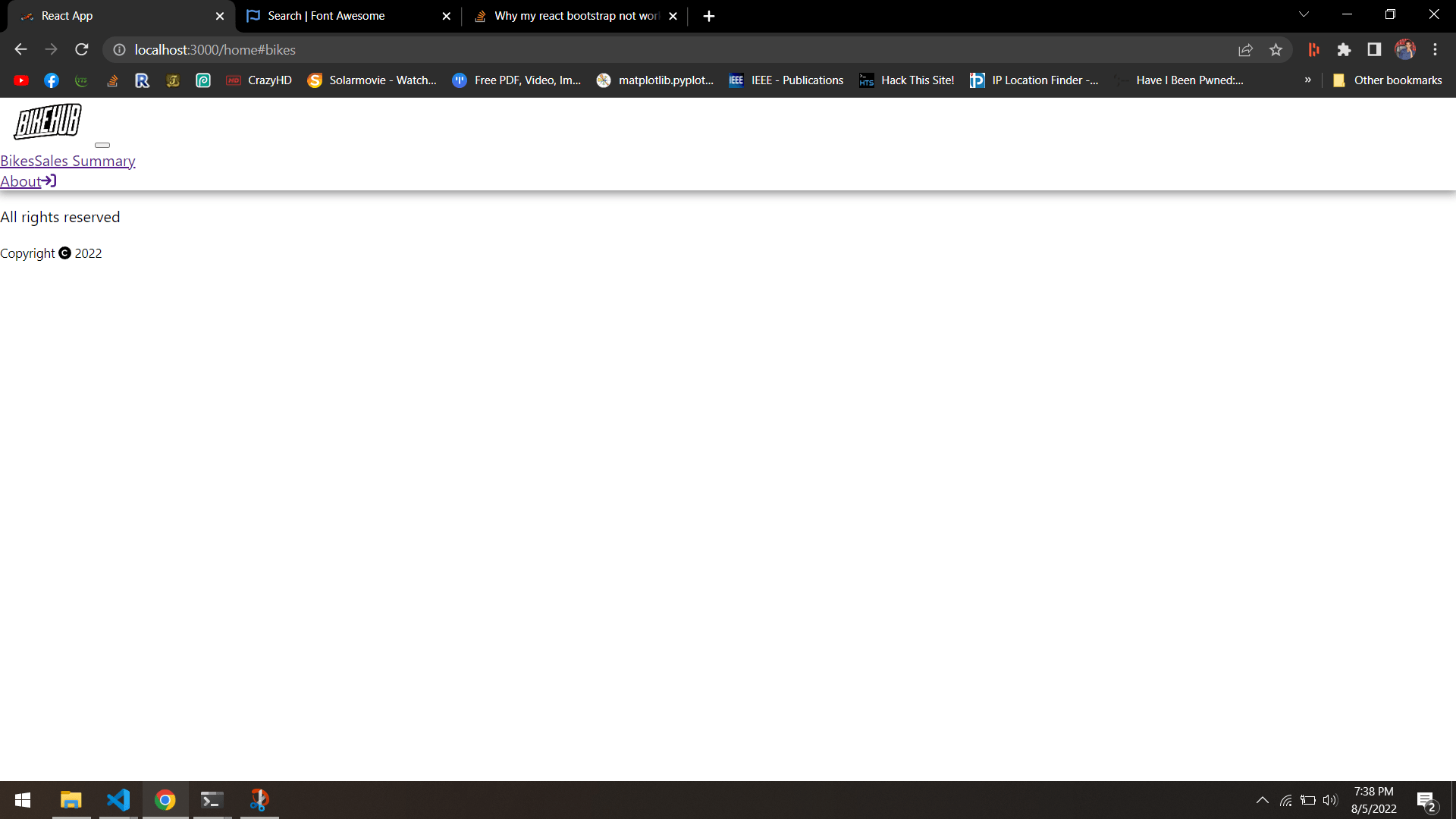Open the YouTube bookmark icon

pos(21,80)
